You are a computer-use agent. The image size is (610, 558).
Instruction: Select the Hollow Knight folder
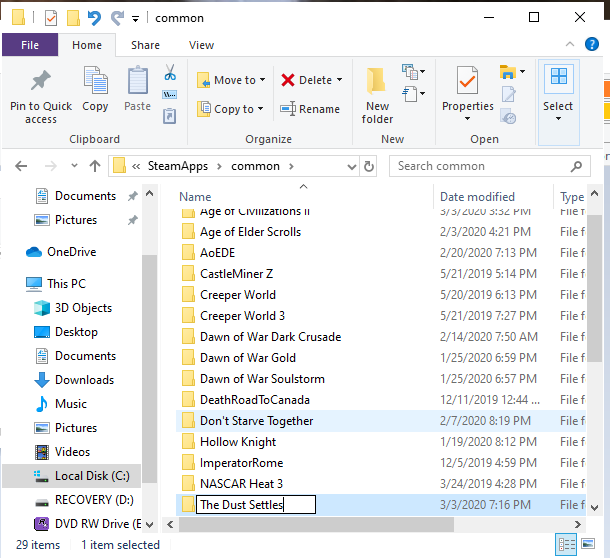tap(381, 442)
